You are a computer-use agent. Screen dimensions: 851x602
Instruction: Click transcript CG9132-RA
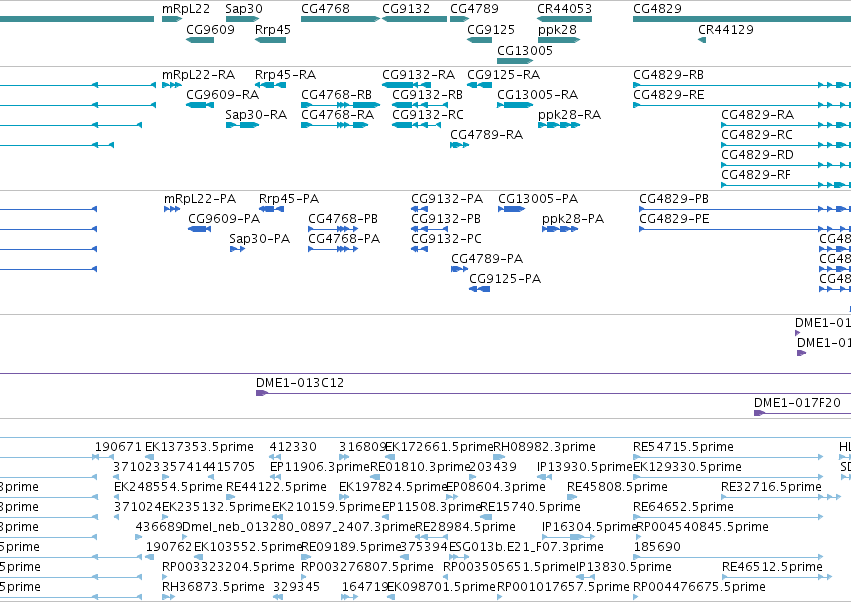[x=407, y=85]
